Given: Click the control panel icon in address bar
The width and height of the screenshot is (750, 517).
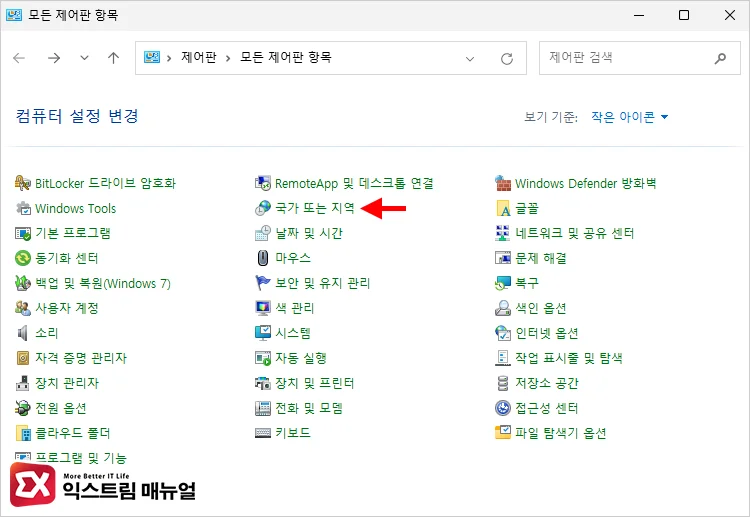Looking at the screenshot, I should pos(152,57).
